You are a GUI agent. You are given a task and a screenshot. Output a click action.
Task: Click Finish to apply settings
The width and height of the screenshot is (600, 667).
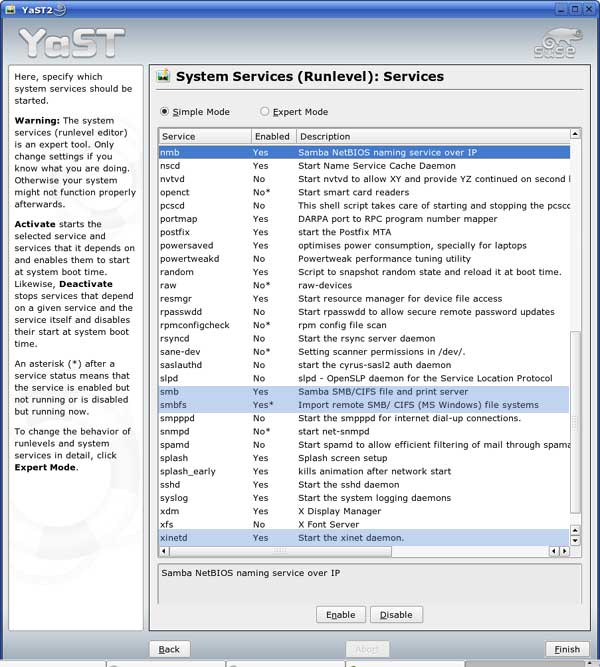567,649
